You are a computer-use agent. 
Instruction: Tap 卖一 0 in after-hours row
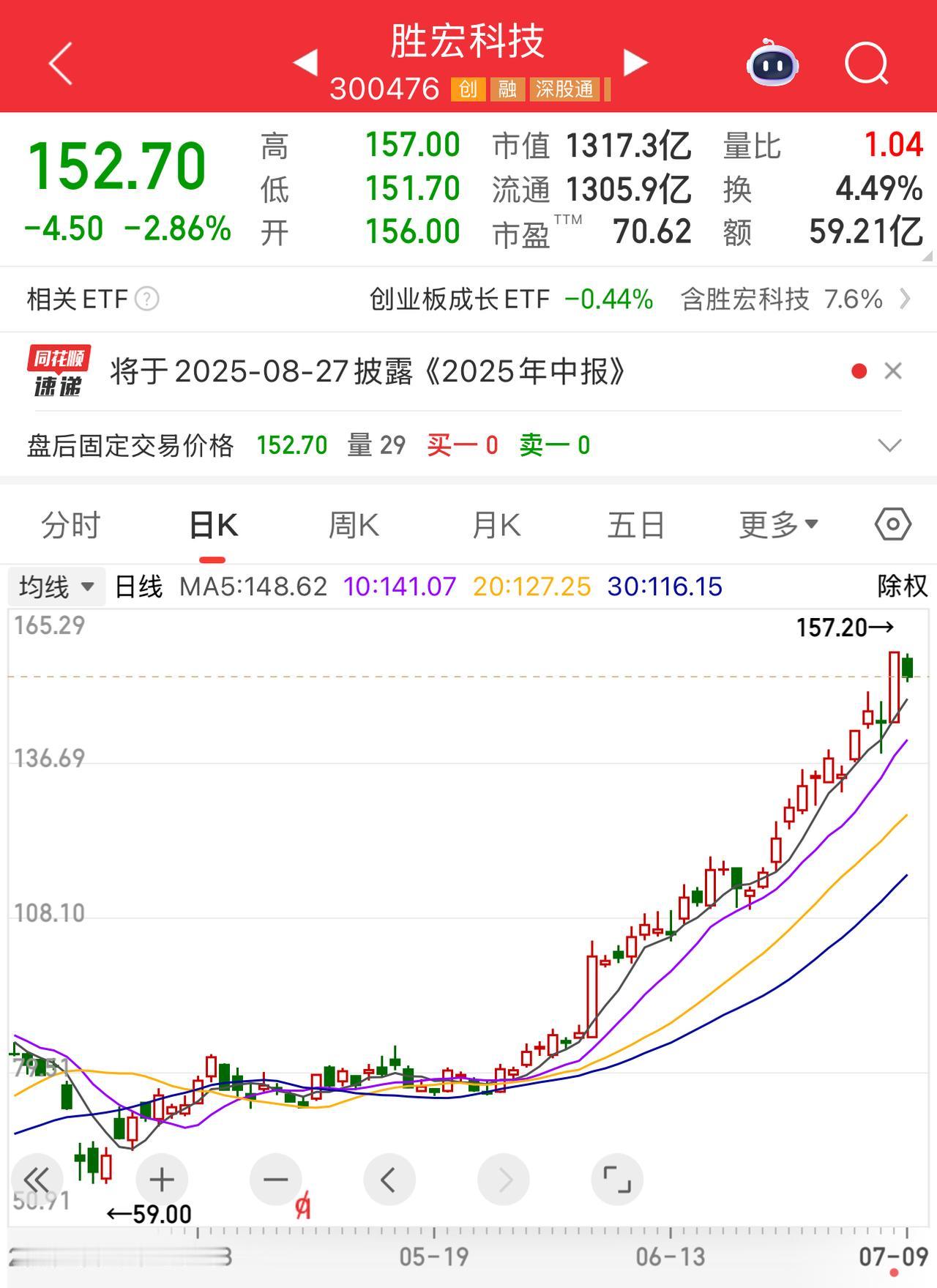[555, 445]
